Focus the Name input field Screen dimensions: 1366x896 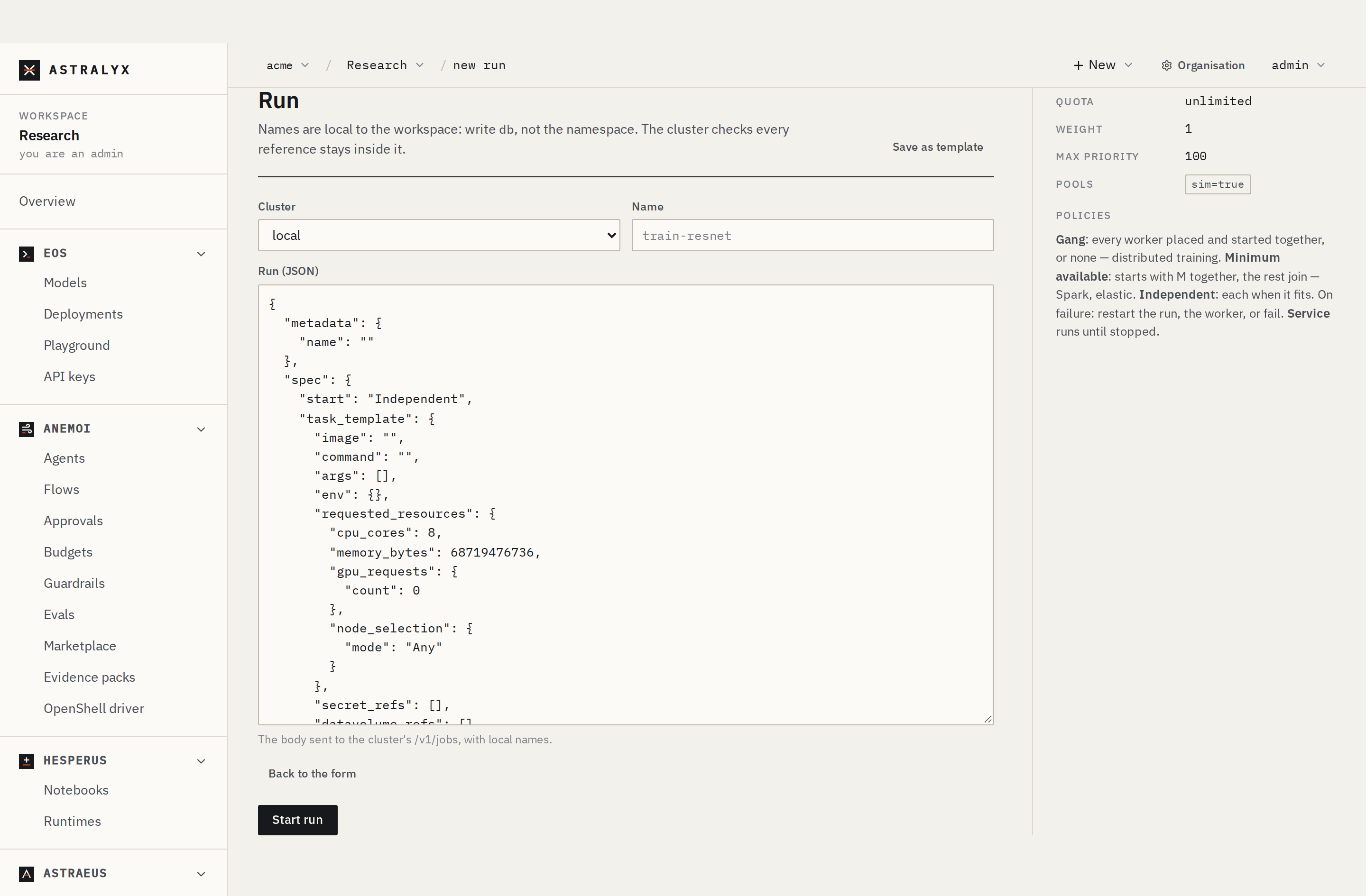coord(812,235)
